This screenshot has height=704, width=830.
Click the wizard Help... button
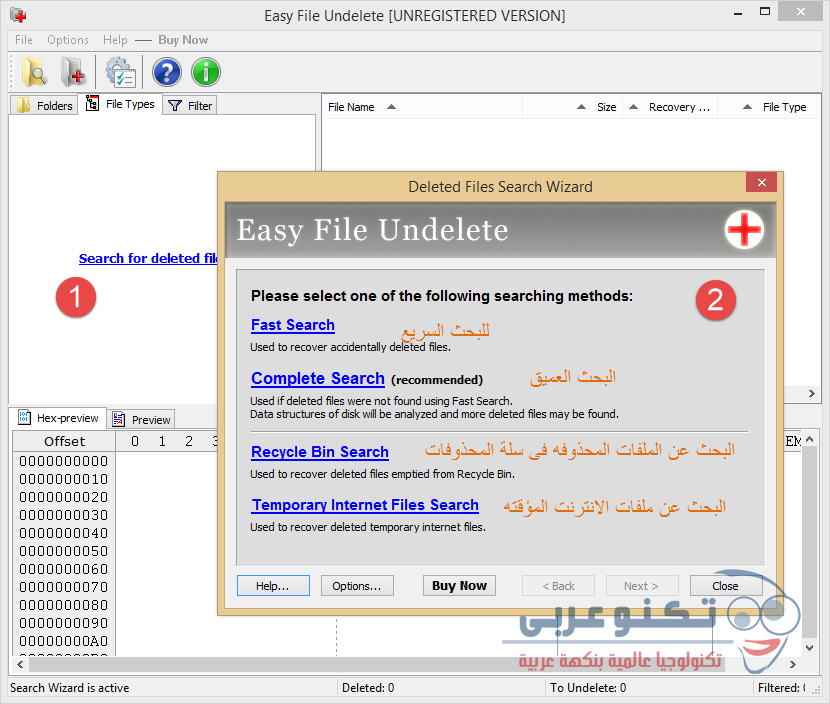(x=273, y=585)
